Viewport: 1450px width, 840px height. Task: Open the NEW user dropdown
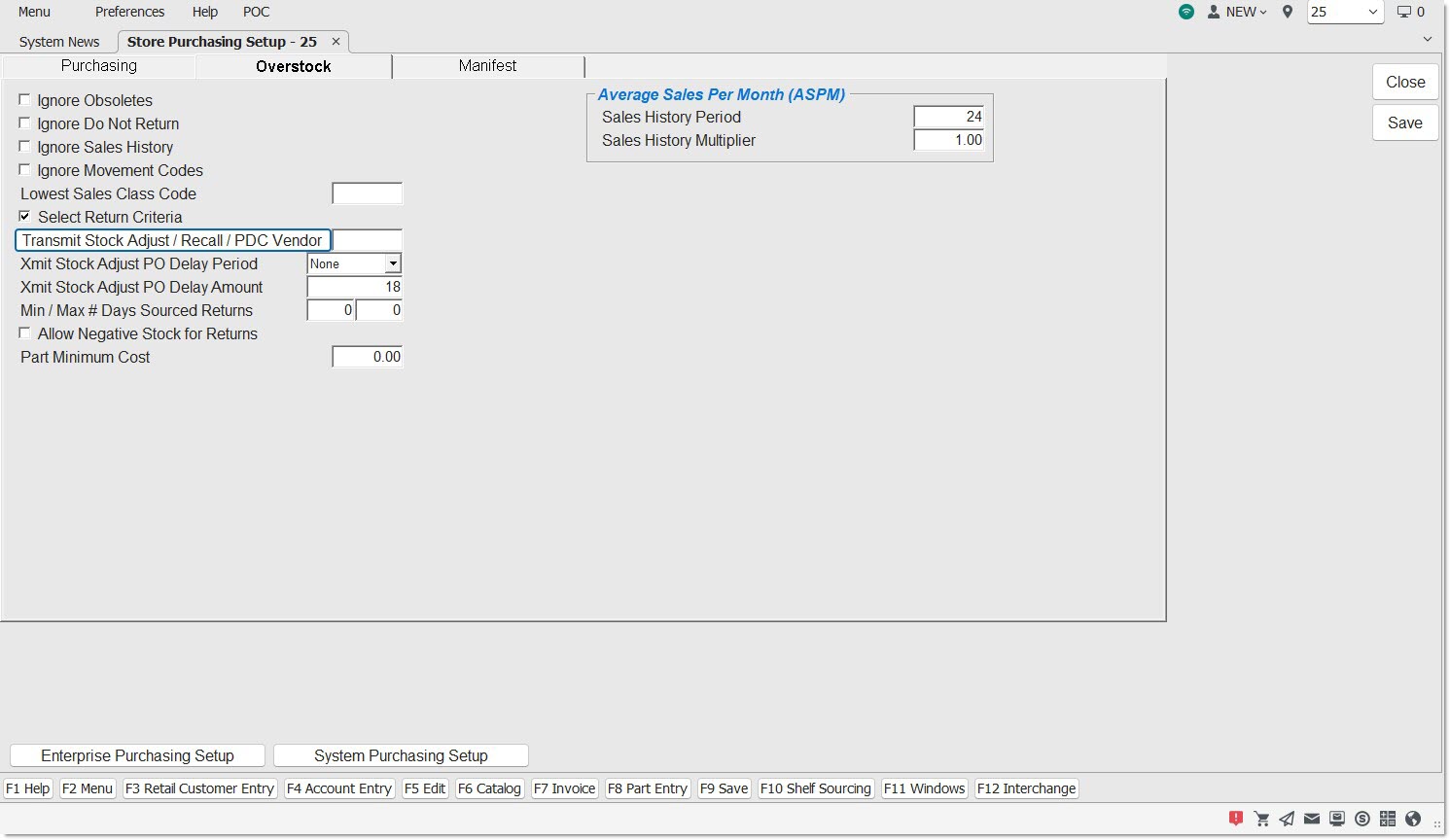[x=1237, y=12]
